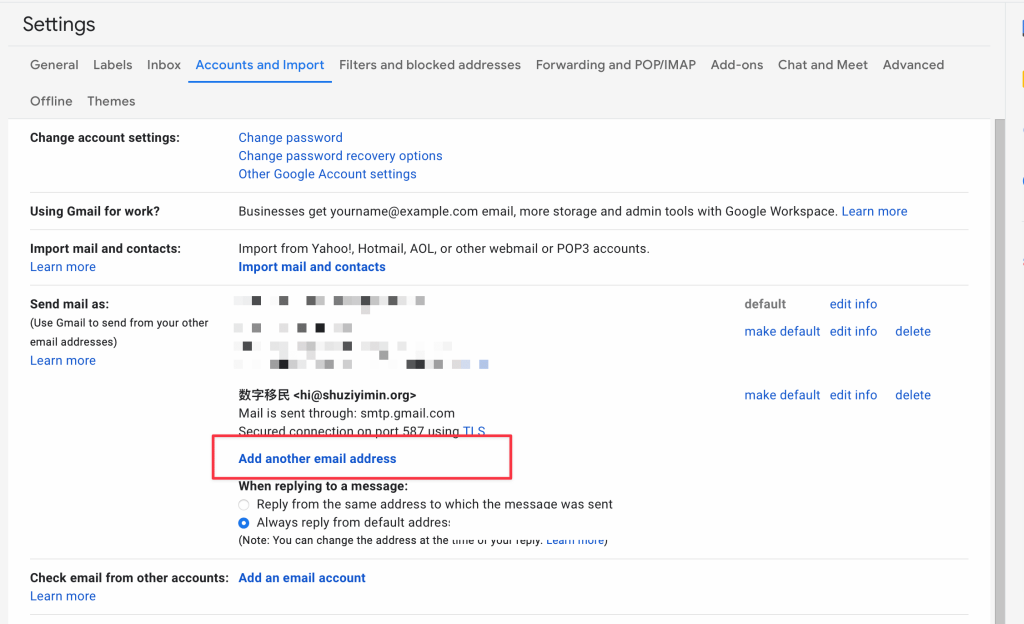Screen dimensions: 1024x624
Task: Go to Forwarding and POP/IMAP tab
Action: point(615,65)
